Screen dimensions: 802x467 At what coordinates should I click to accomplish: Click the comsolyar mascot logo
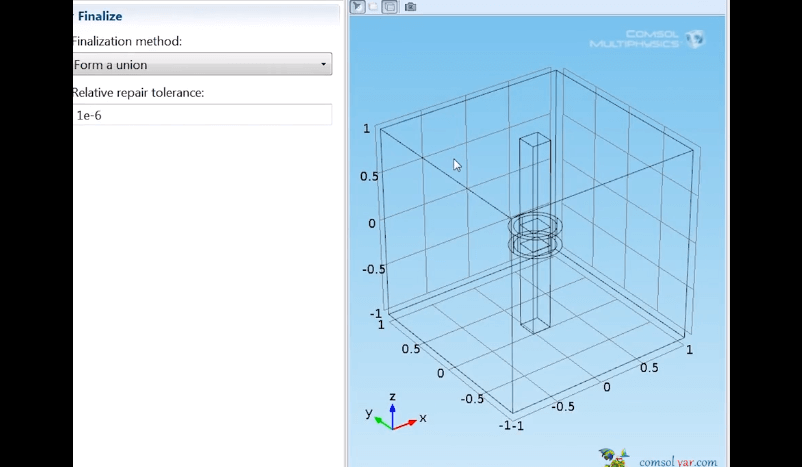click(613, 457)
